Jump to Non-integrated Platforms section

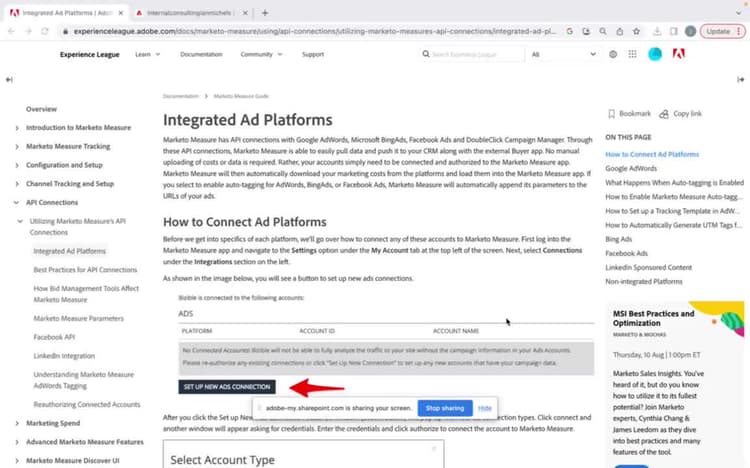pos(644,281)
